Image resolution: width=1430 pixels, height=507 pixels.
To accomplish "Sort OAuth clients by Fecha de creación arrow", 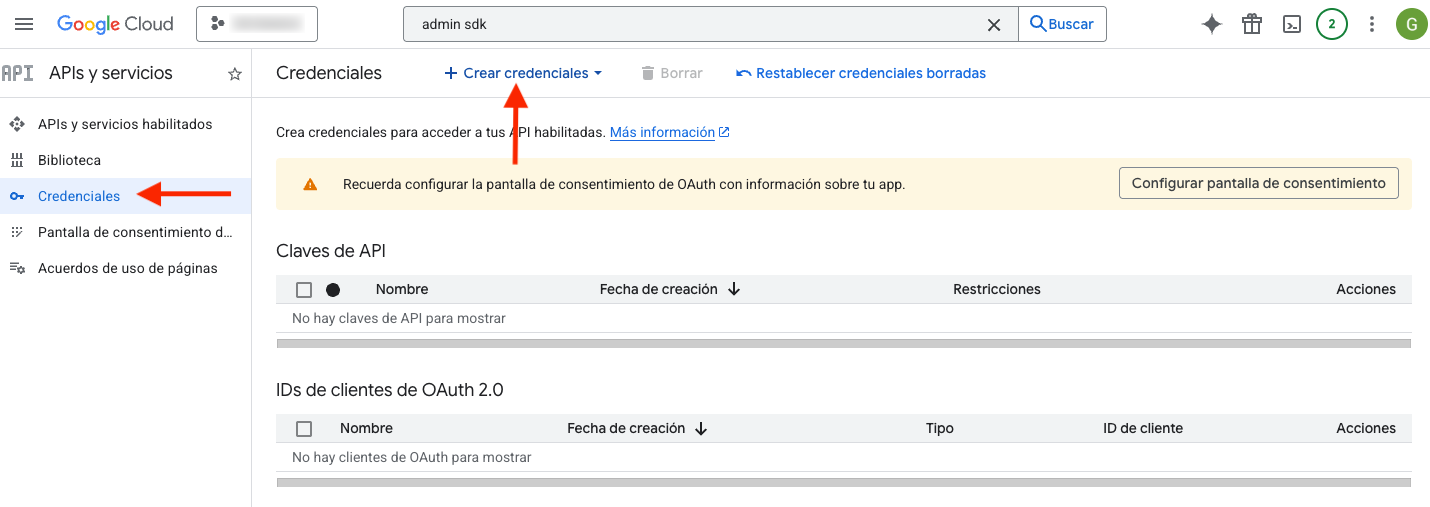I will point(701,429).
